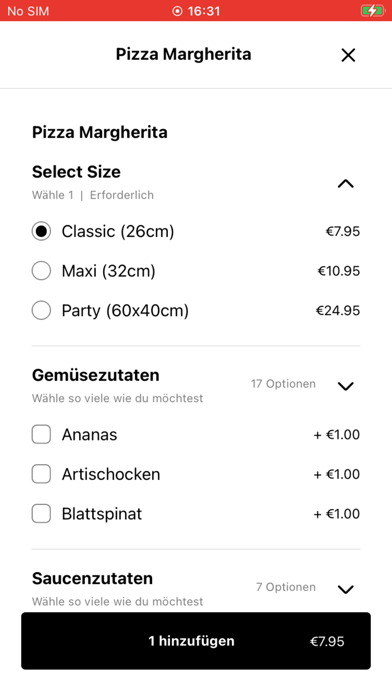The height and width of the screenshot is (696, 392).
Task: Add Blattspinat topping checkbox
Action: [41, 514]
